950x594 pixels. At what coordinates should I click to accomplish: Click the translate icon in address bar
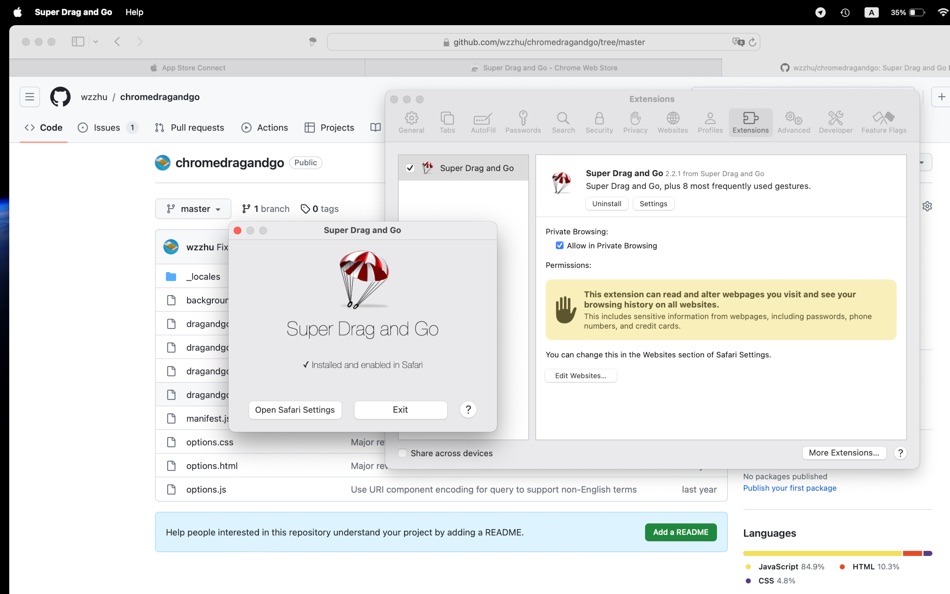738,42
